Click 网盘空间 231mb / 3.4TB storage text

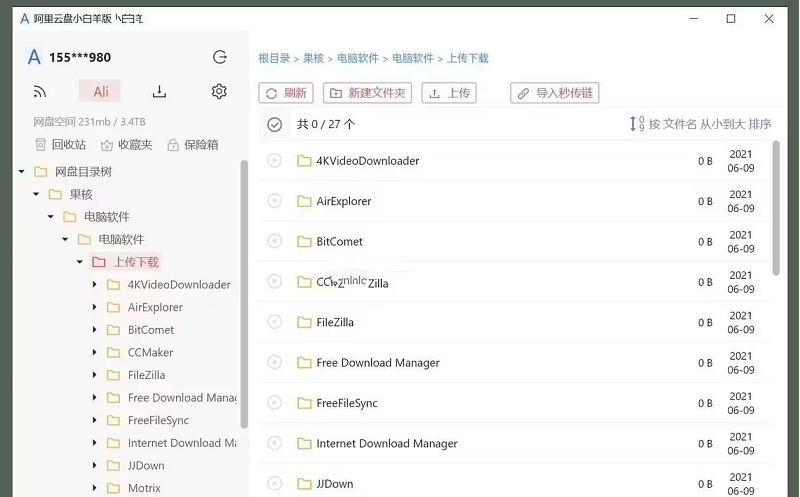pos(89,122)
